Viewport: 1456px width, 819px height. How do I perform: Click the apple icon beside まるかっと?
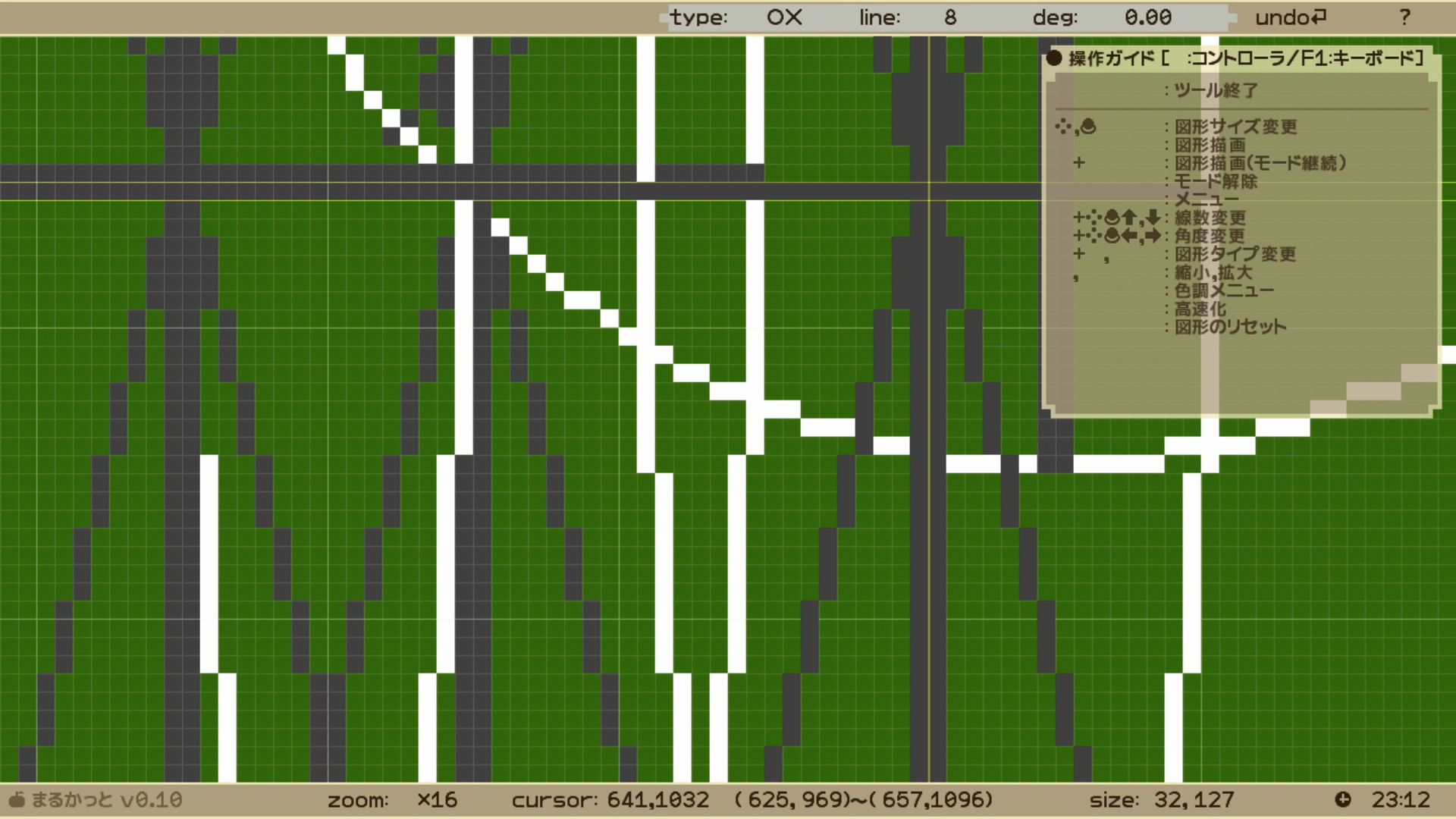(x=17, y=799)
